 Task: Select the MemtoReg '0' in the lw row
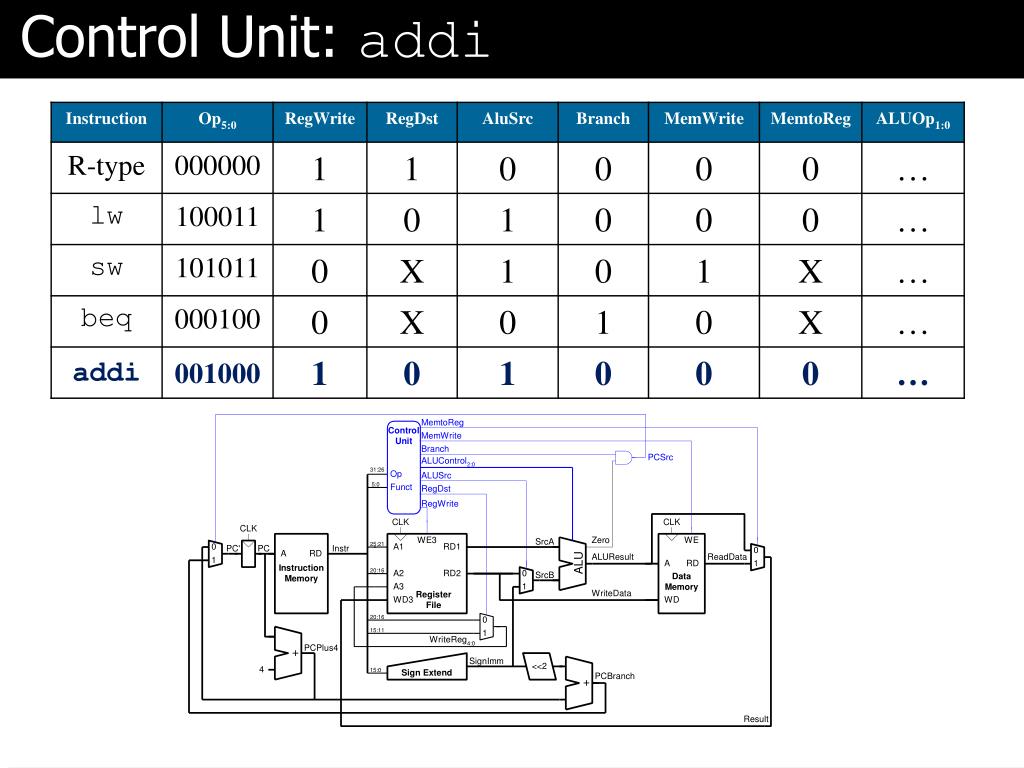point(810,220)
